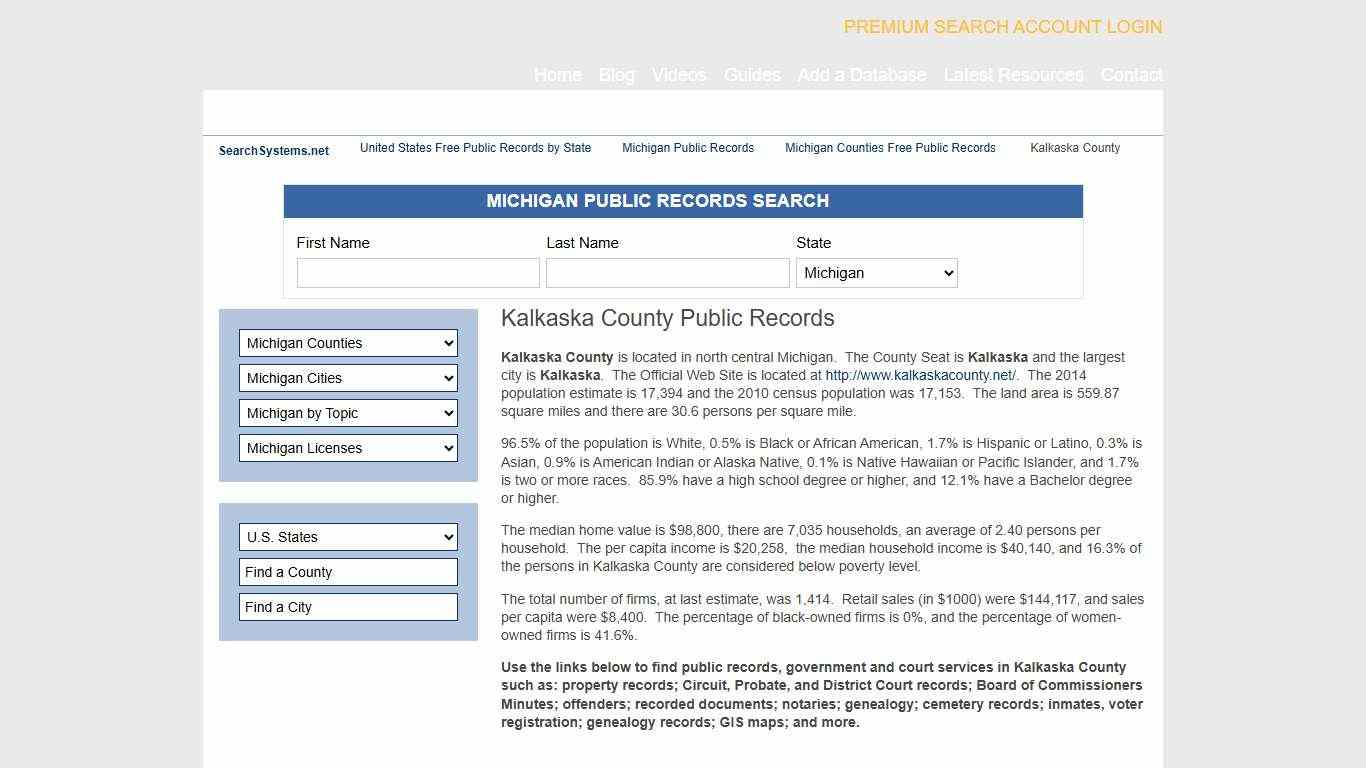Select the Guides navigation item
This screenshot has height=768, width=1366.
(x=752, y=75)
